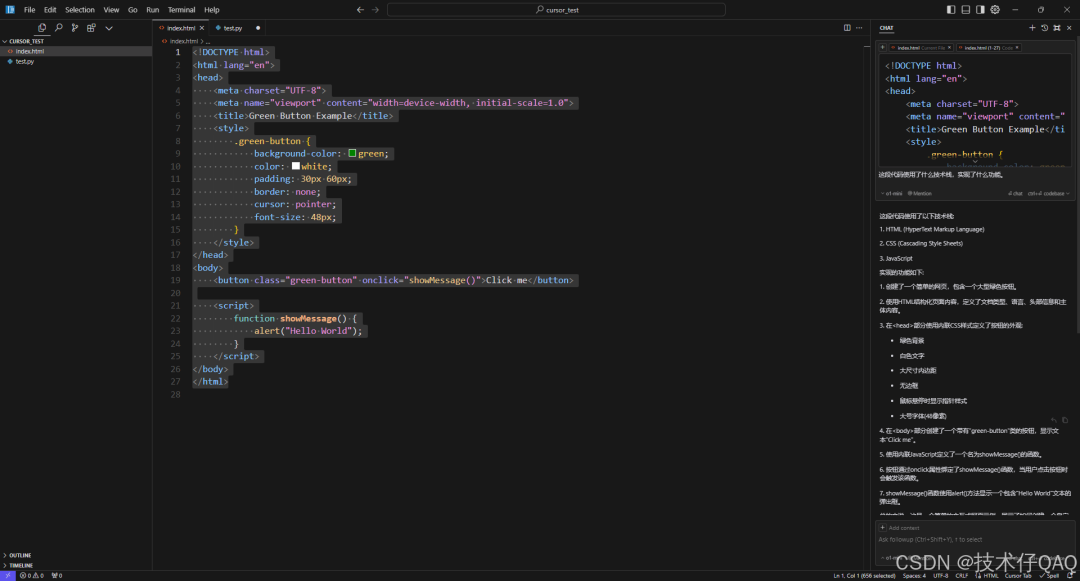Toggle the bottom panel layout icon
Screen dimensions: 1080x581
click(966, 10)
